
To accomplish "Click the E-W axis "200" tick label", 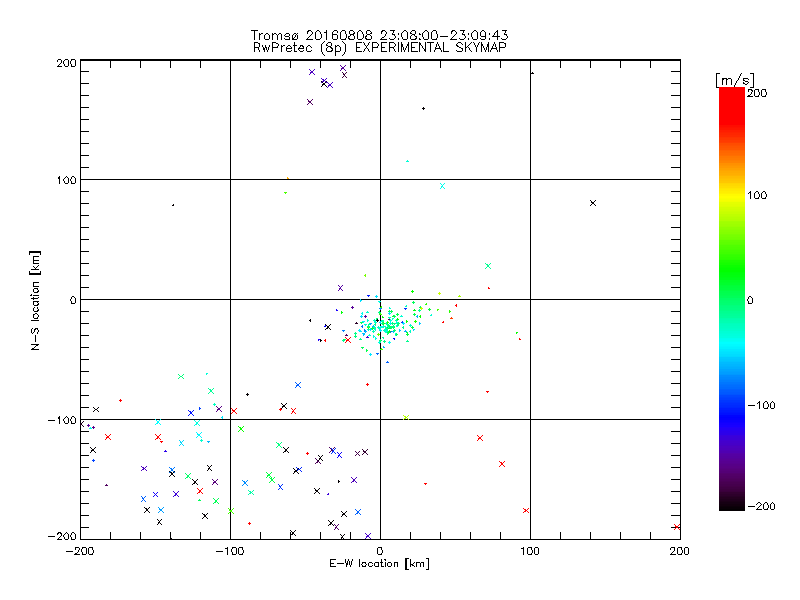I will point(680,551).
